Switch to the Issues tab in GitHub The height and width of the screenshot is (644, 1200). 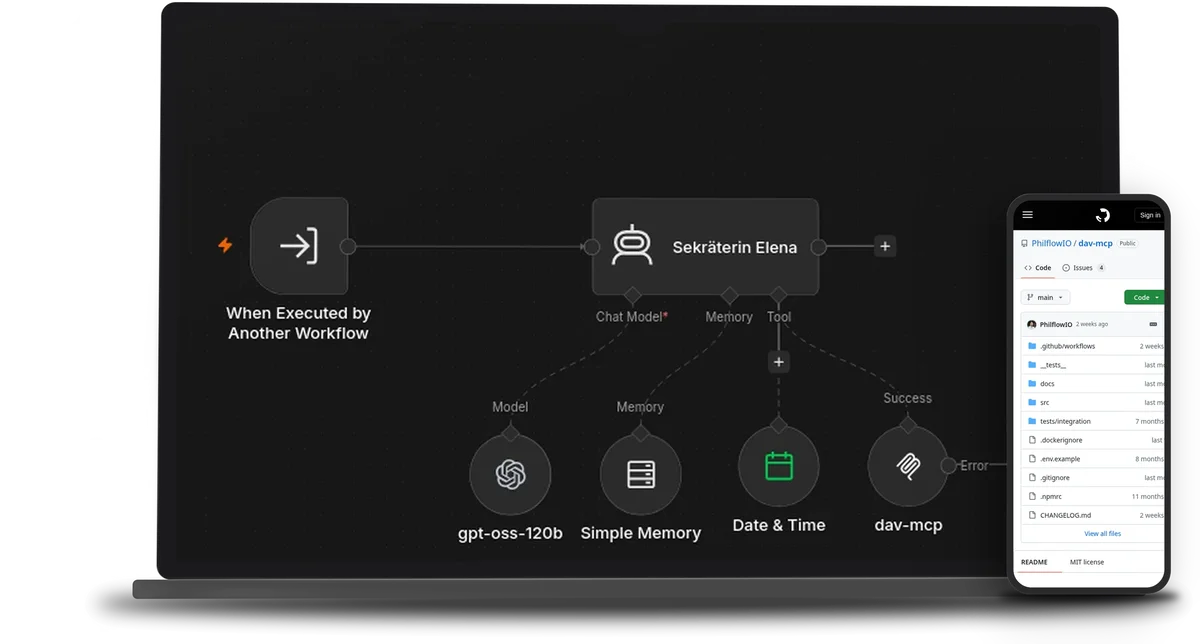click(1083, 268)
